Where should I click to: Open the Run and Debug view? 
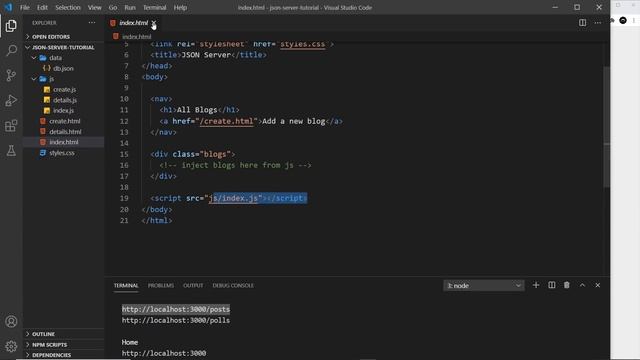(x=11, y=100)
